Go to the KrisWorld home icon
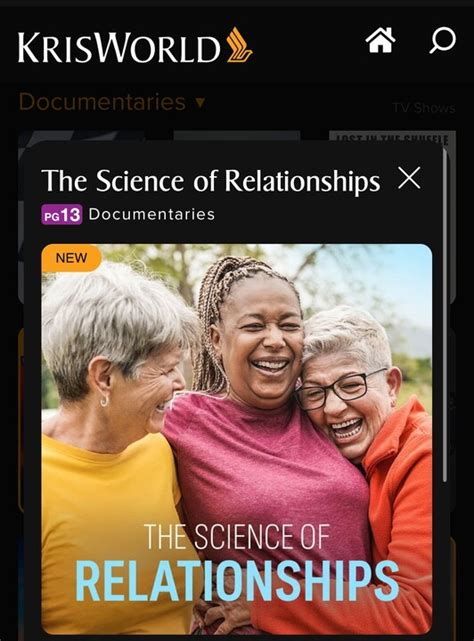 380,40
